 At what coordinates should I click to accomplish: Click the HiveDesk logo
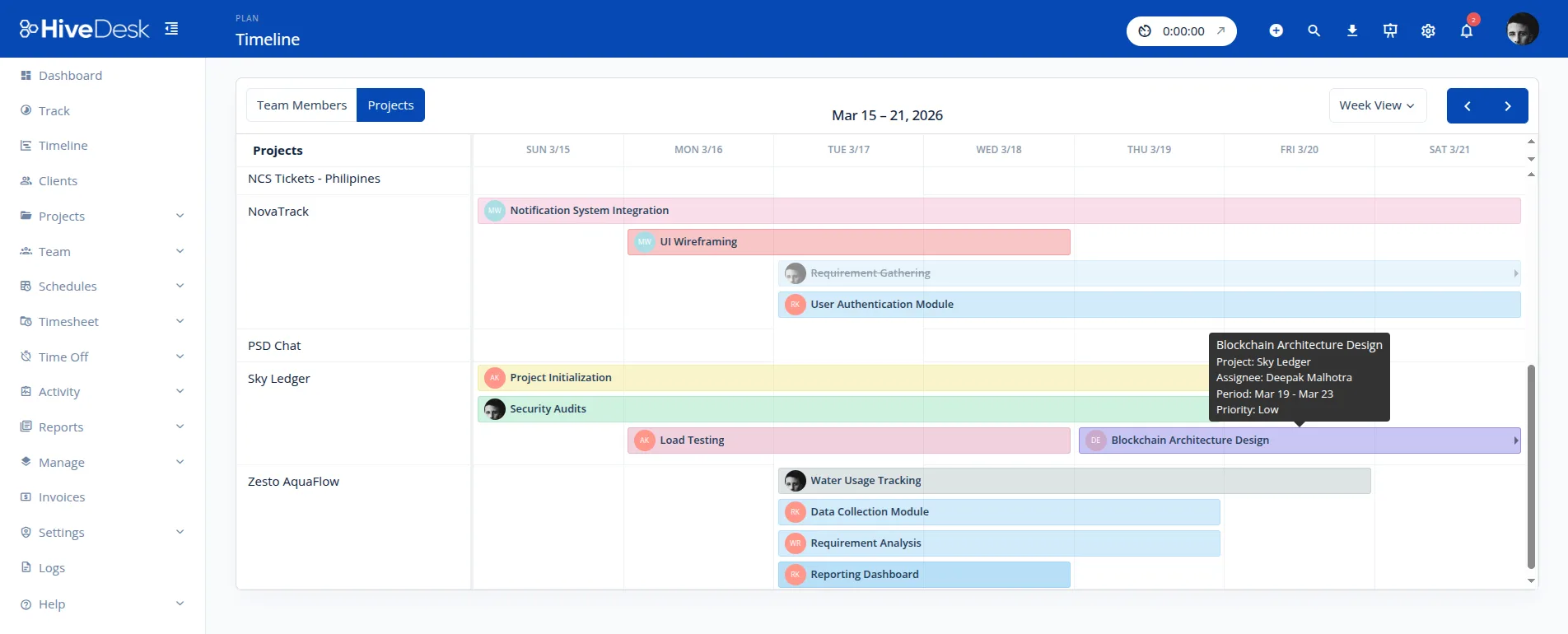(x=84, y=29)
